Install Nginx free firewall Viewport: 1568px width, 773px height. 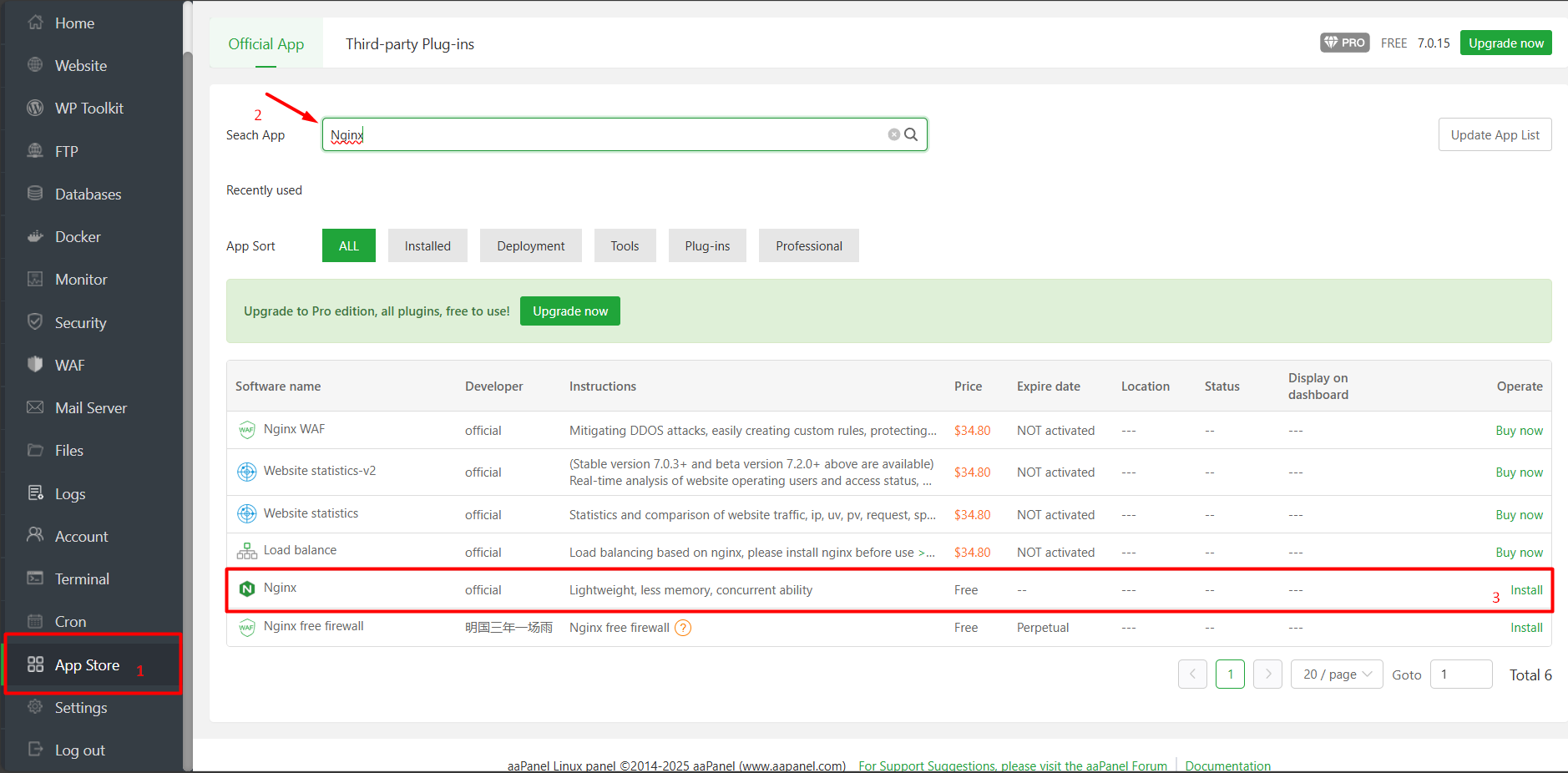1526,627
